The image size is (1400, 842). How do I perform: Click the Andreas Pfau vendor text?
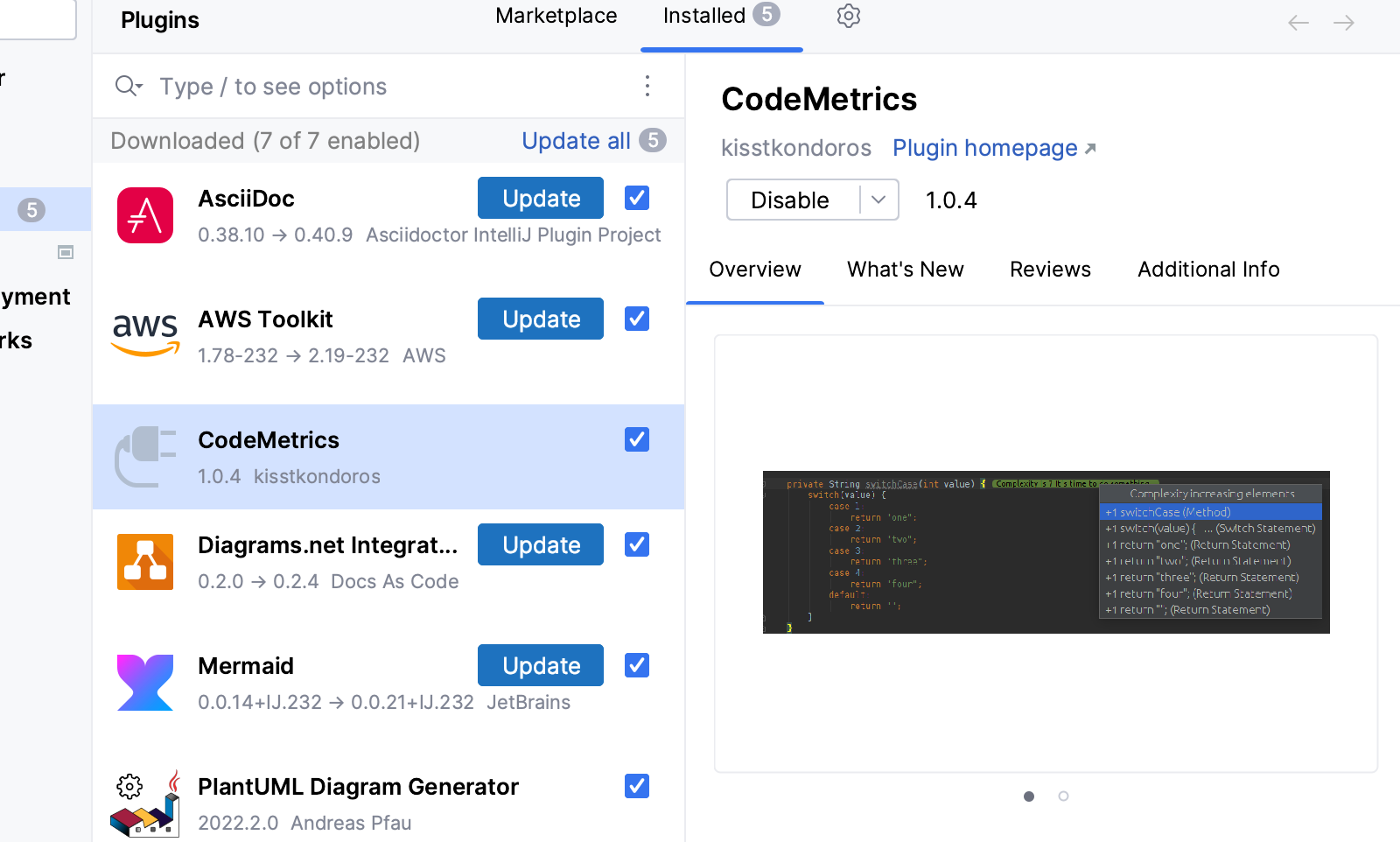point(351,823)
